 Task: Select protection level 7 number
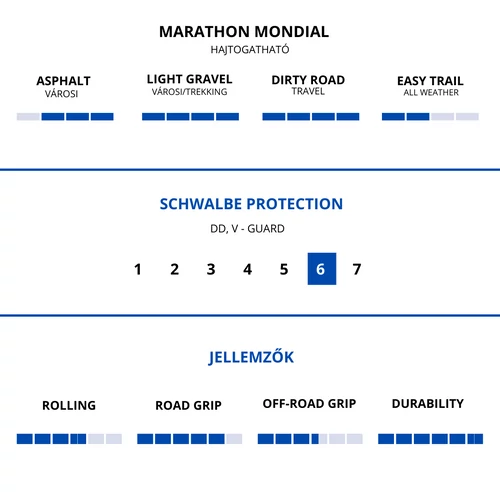[357, 269]
